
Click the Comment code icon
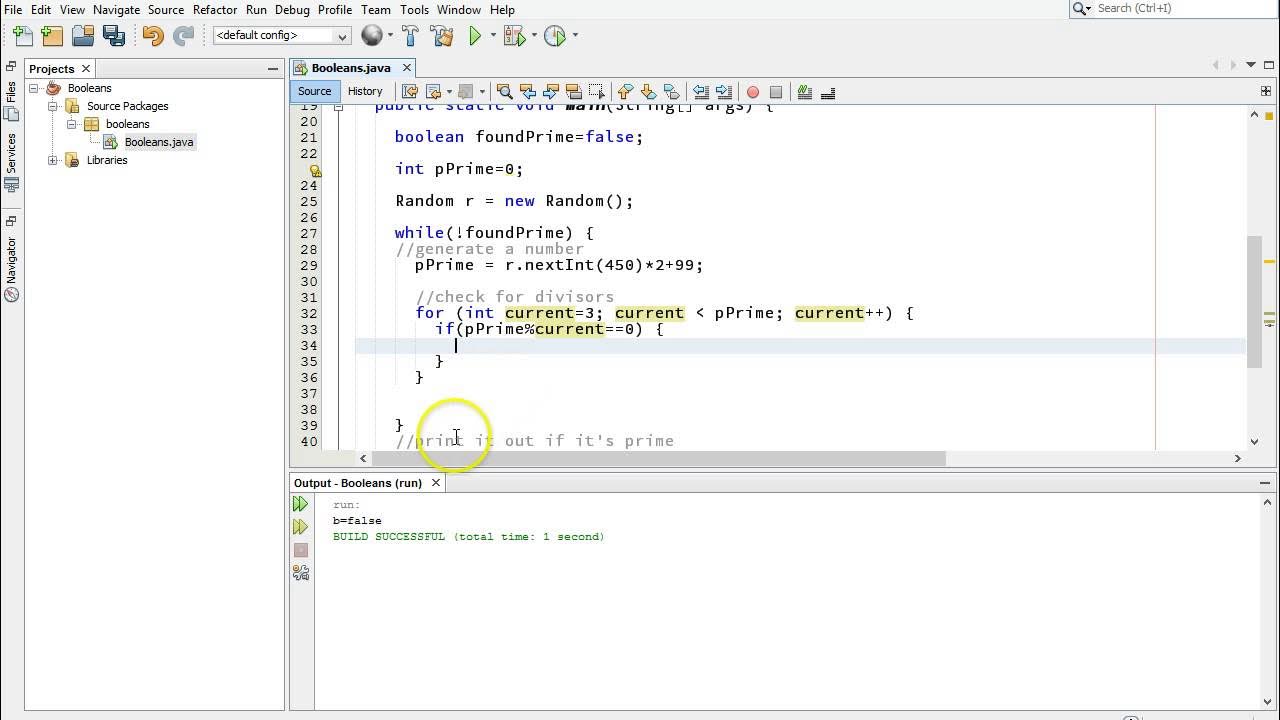804,92
